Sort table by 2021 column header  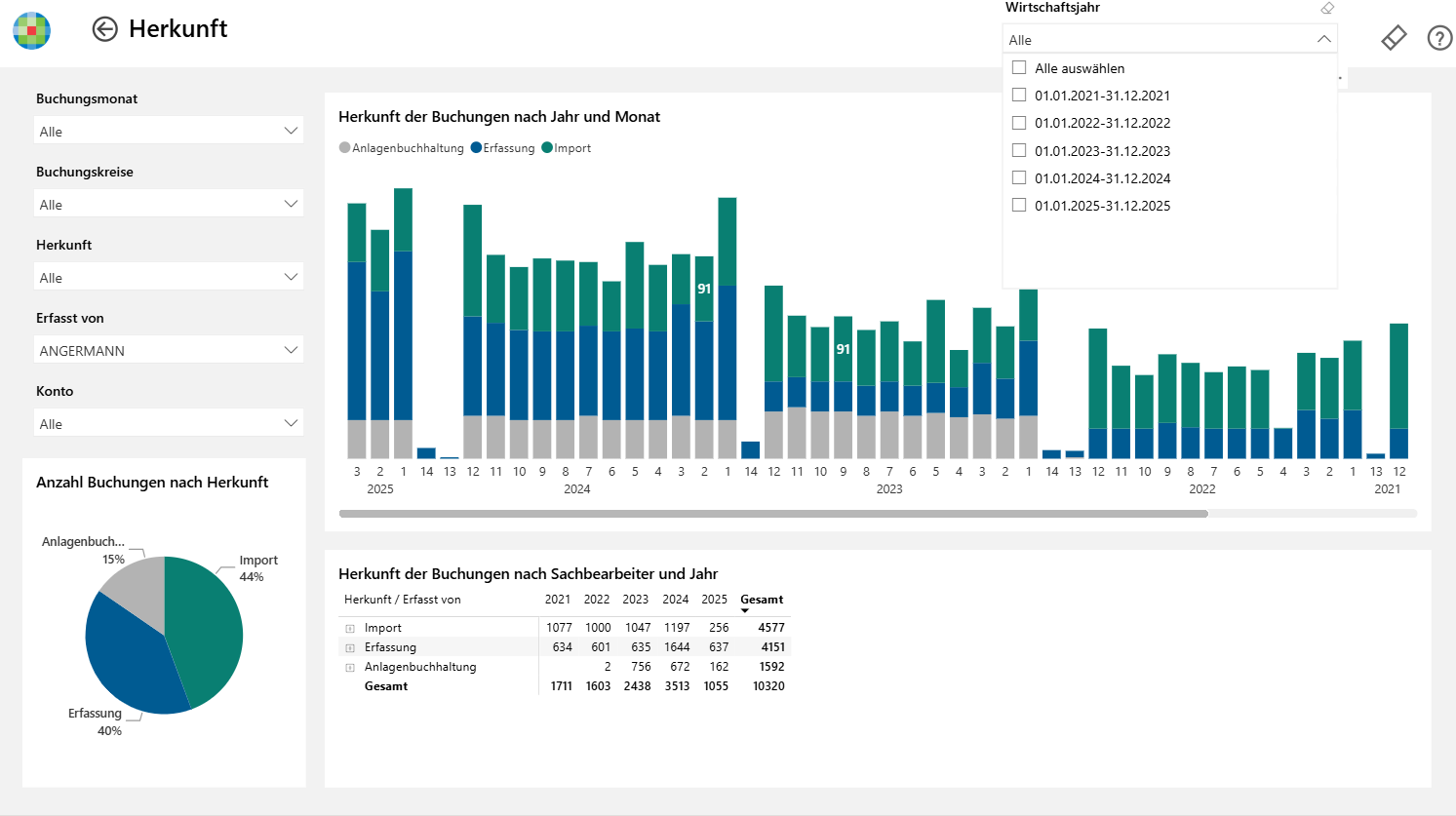tap(558, 600)
